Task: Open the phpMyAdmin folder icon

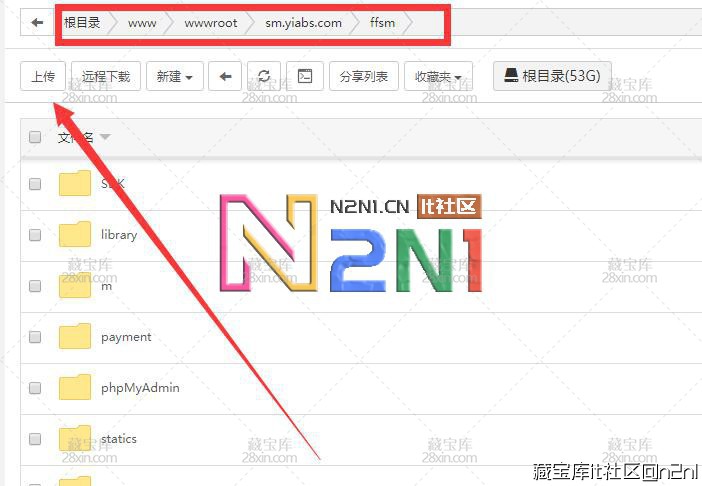Action: click(x=75, y=388)
